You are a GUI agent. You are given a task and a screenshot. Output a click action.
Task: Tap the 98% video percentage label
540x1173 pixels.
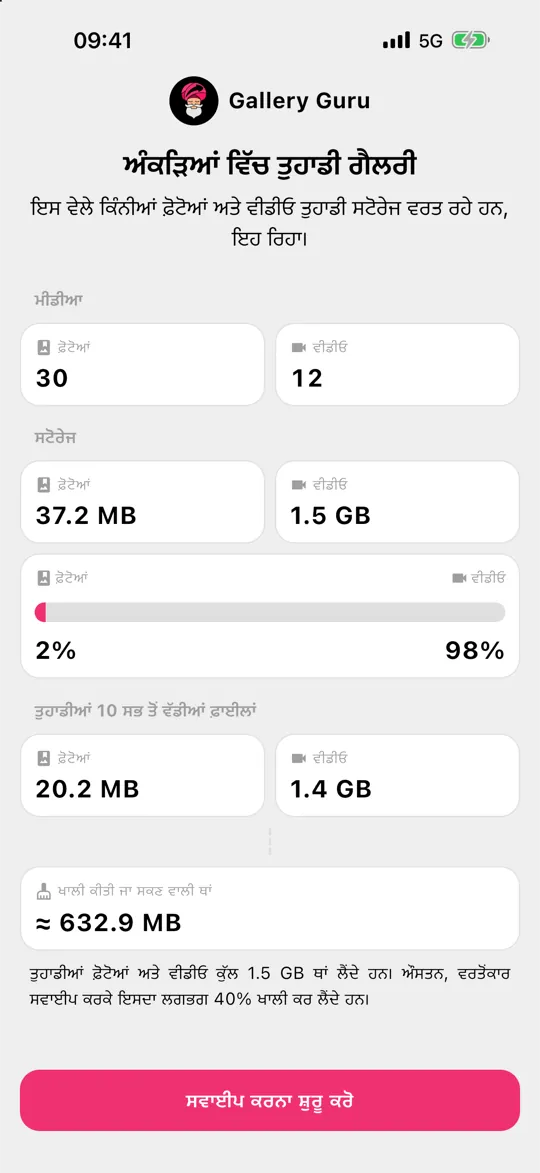point(475,651)
